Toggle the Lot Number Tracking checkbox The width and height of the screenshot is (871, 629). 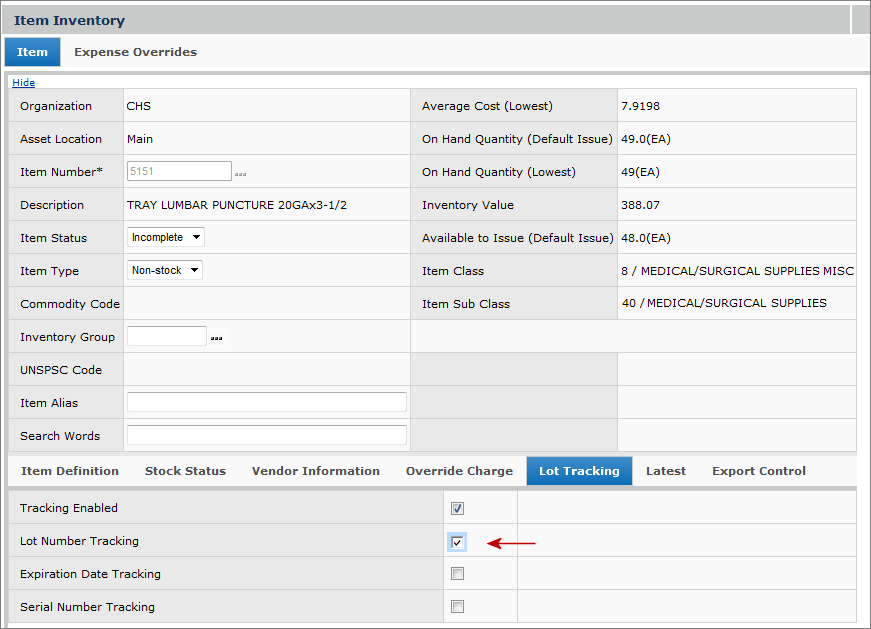click(x=457, y=542)
